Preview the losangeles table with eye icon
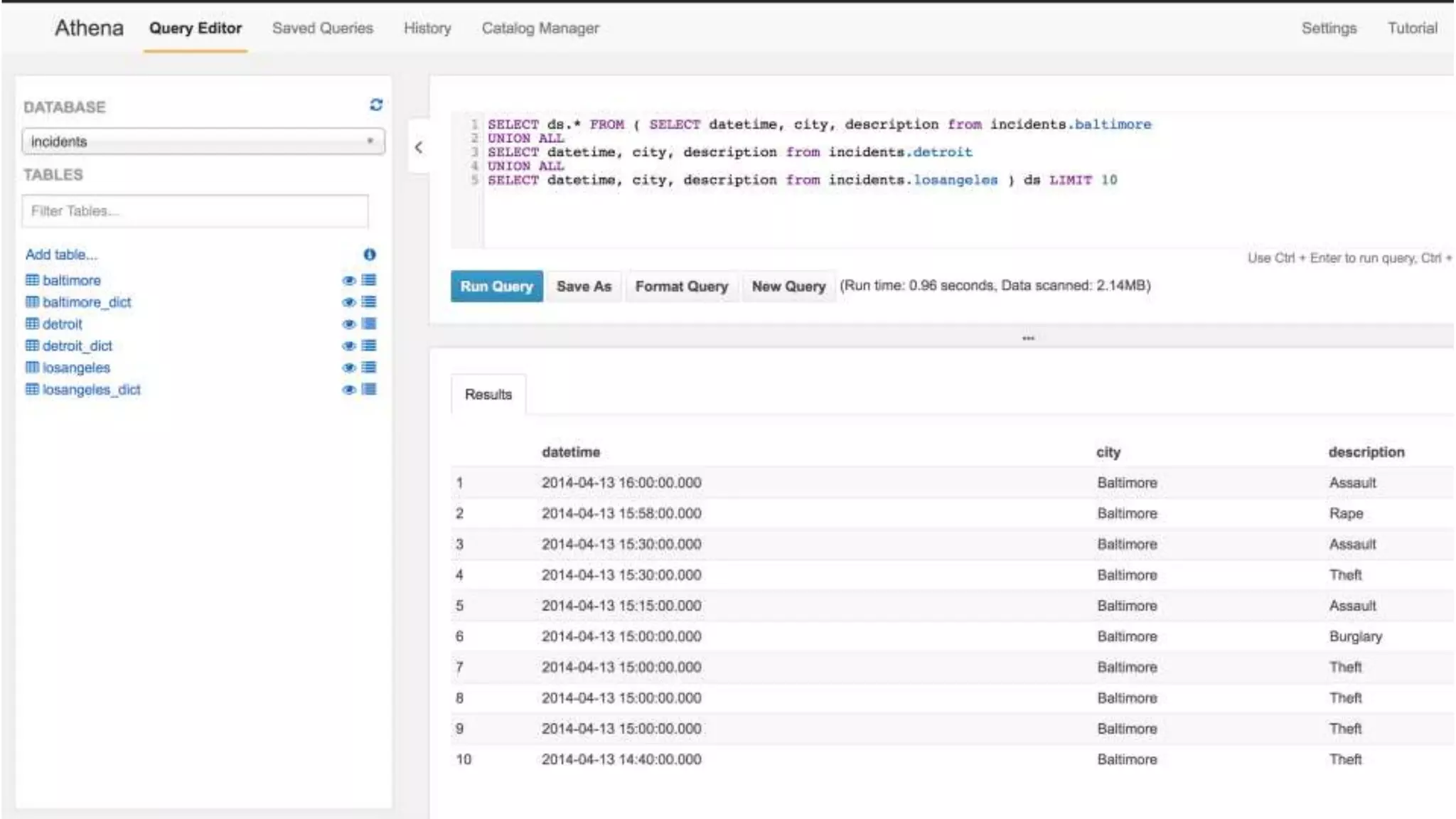This screenshot has height=819, width=1456. [x=348, y=368]
